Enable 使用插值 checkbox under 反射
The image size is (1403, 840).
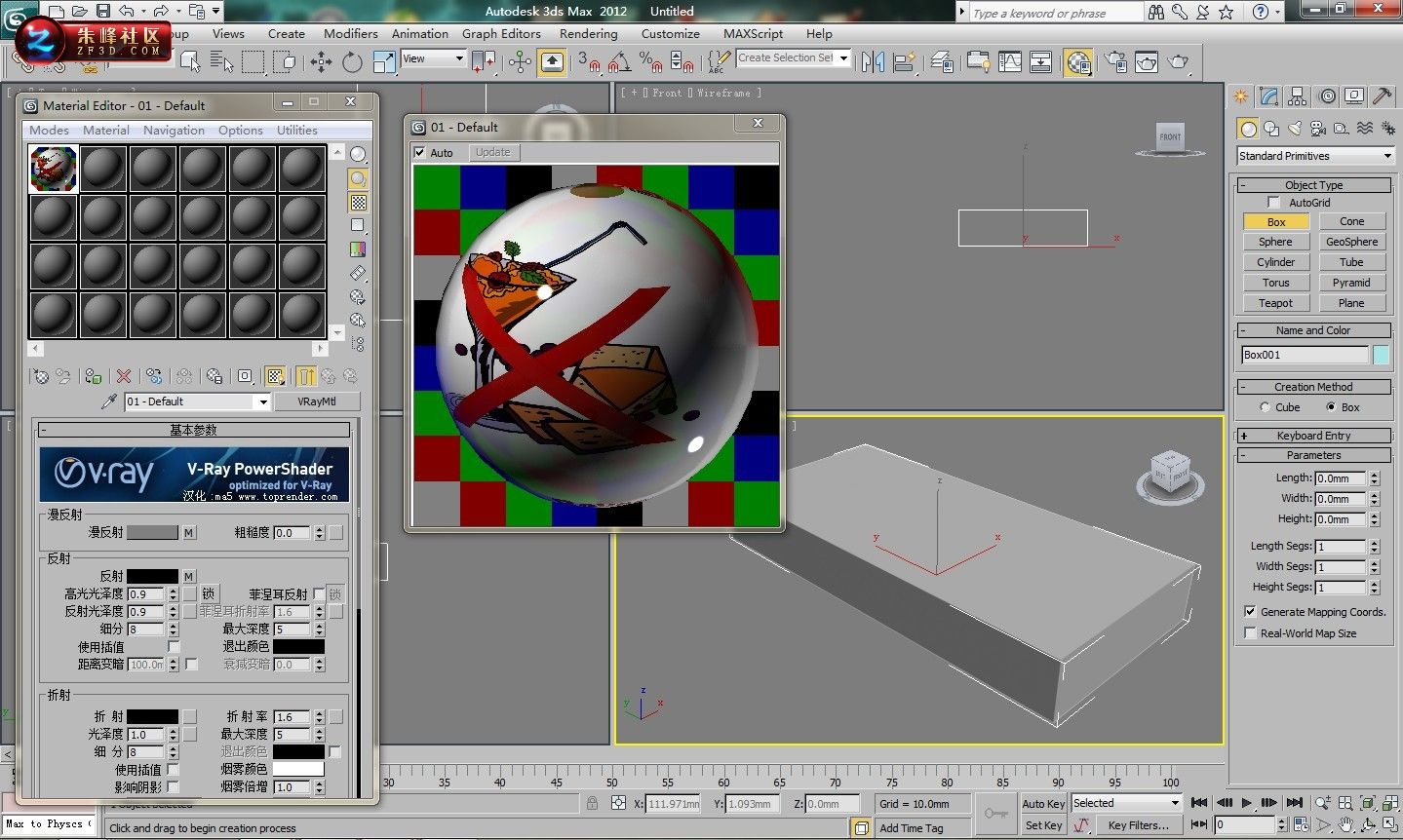coord(174,647)
